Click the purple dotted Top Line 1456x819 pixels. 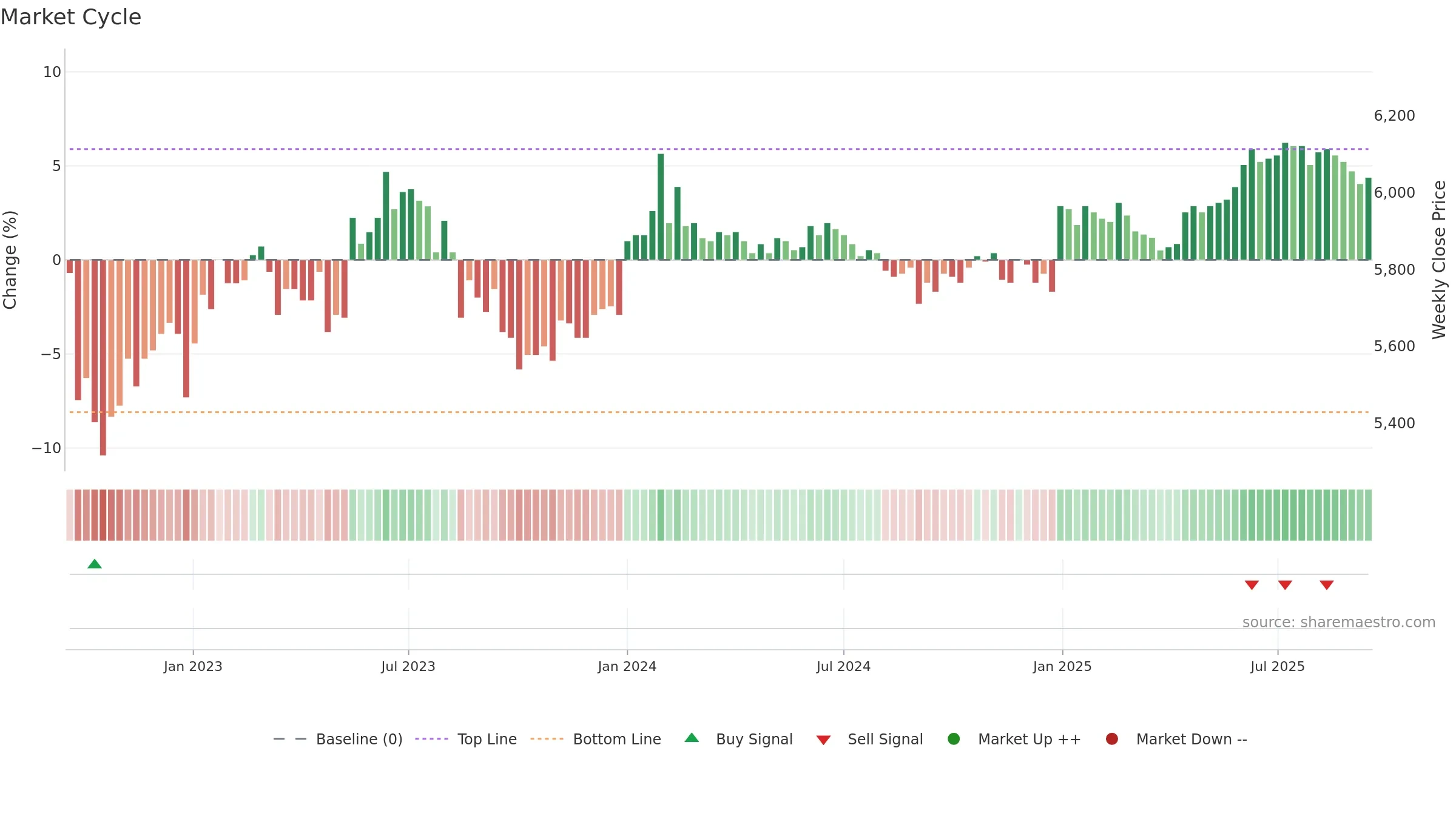click(719, 149)
